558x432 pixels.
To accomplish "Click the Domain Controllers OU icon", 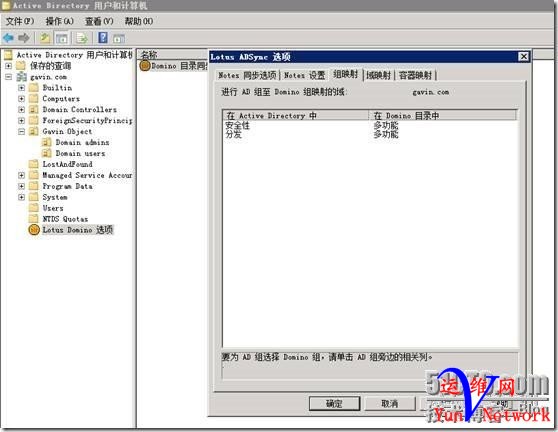I will point(33,110).
